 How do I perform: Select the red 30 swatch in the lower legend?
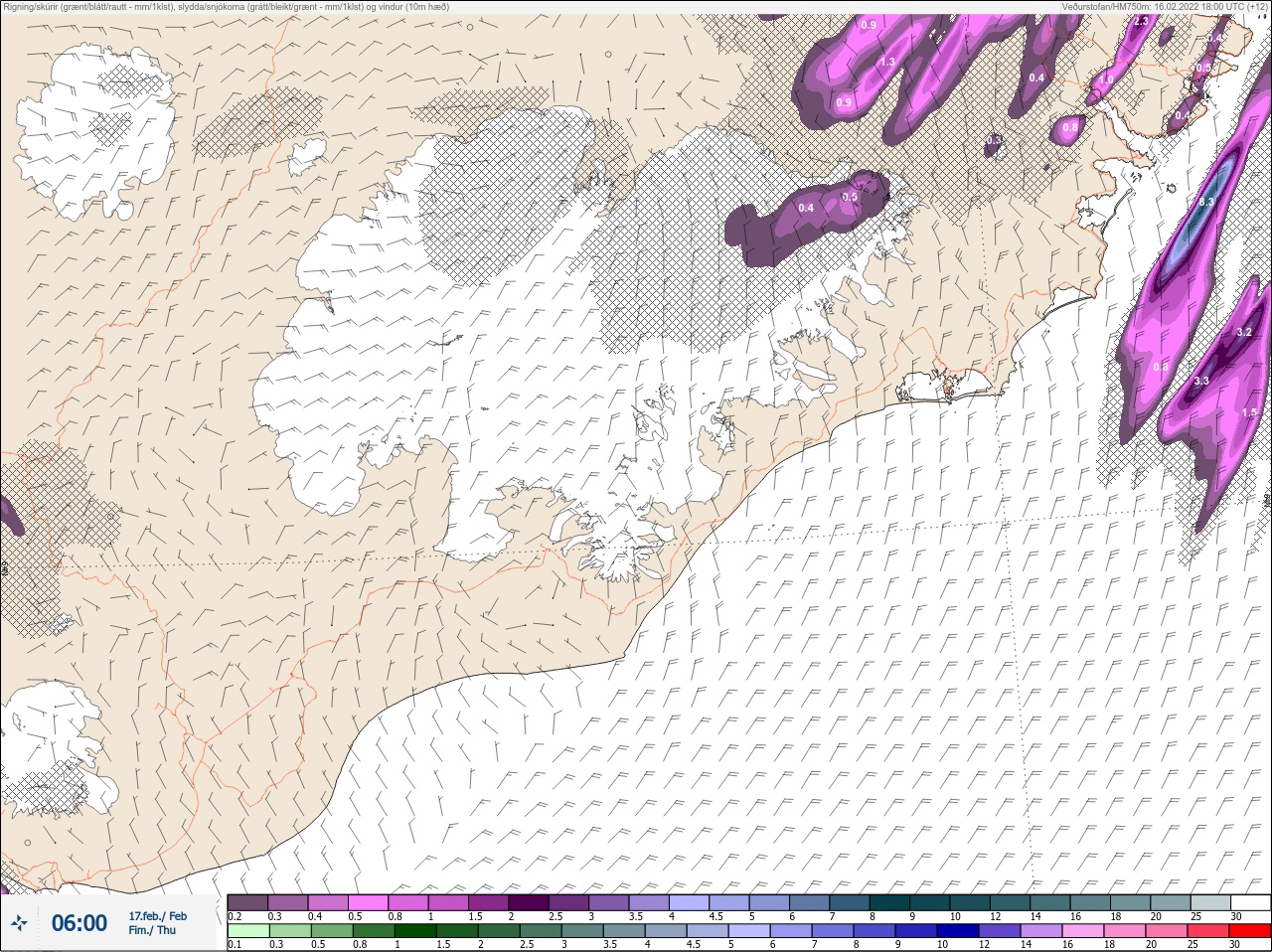(1250, 931)
